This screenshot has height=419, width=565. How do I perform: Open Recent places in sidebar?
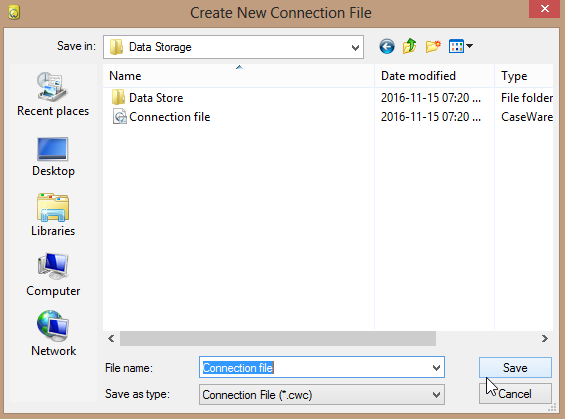tap(53, 94)
